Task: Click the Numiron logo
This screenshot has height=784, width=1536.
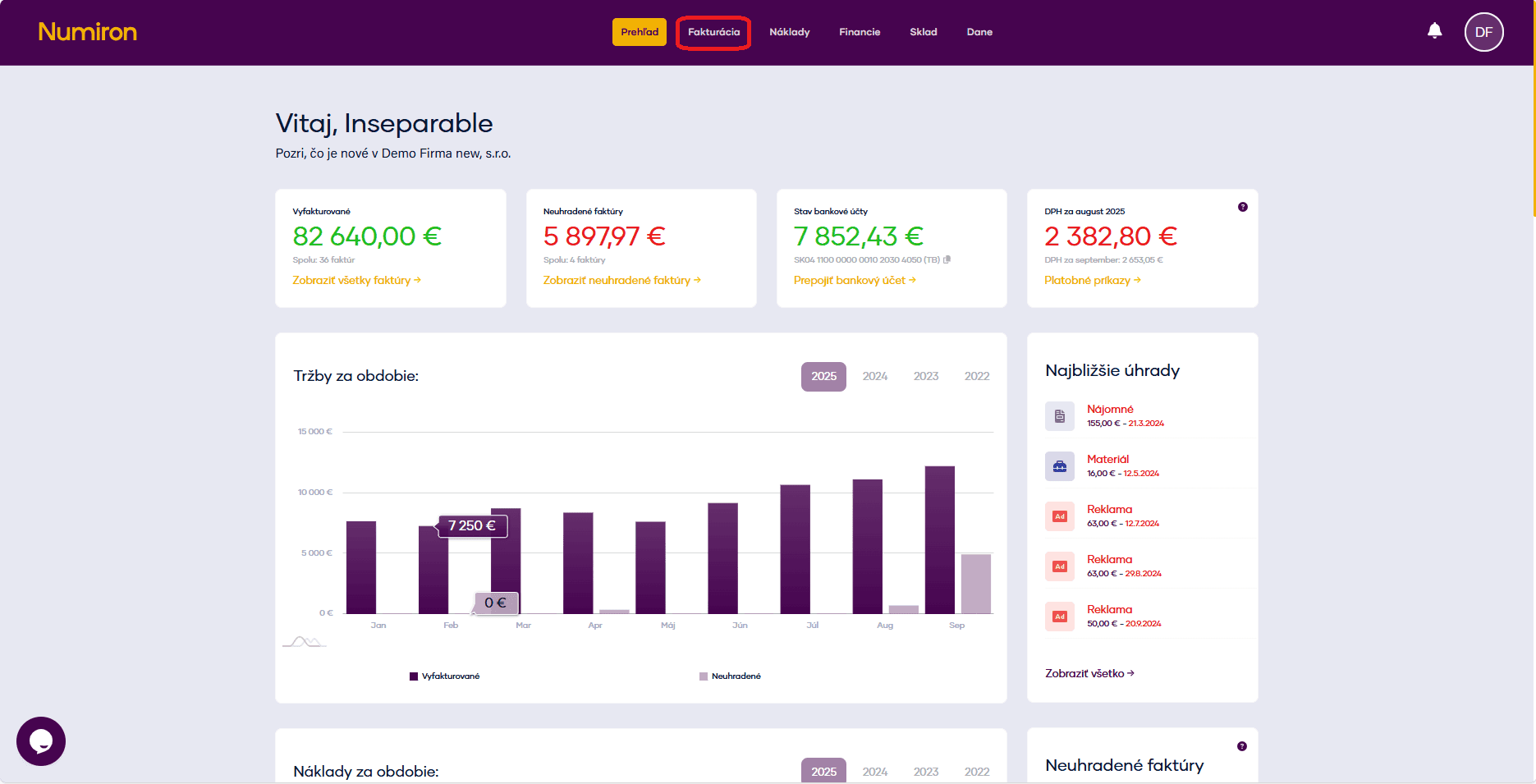Action: [87, 32]
